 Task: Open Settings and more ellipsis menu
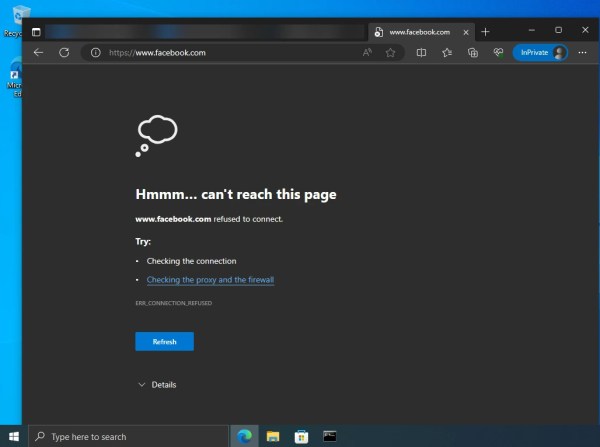pos(582,52)
